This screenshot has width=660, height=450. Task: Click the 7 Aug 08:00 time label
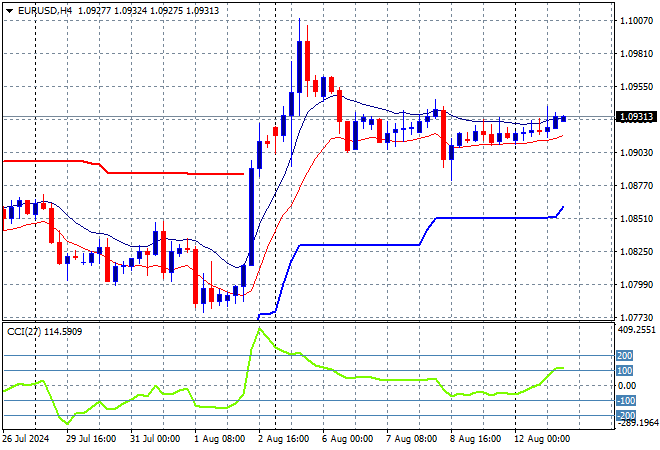point(412,439)
